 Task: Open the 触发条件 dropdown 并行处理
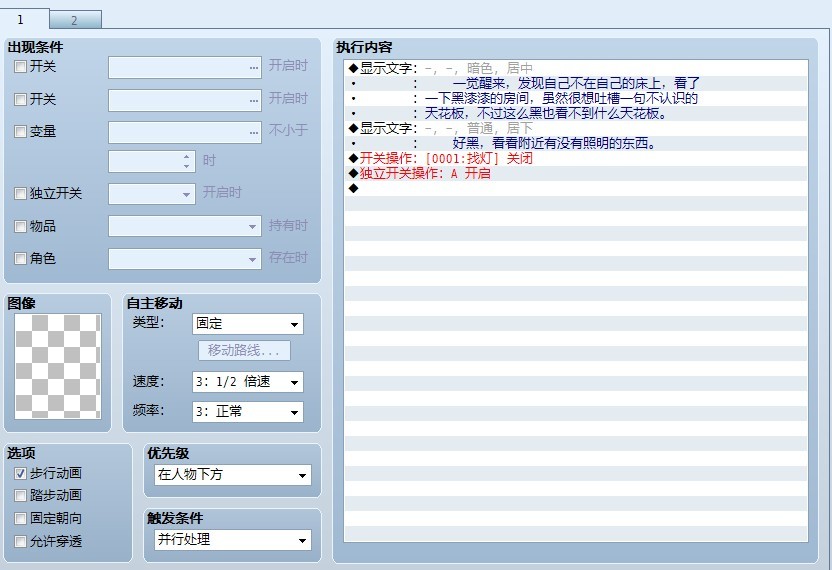click(232, 540)
